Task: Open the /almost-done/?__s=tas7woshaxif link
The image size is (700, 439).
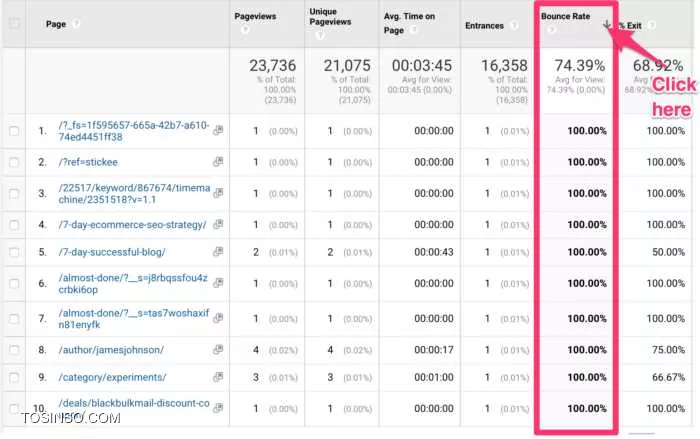Action: pos(133,318)
